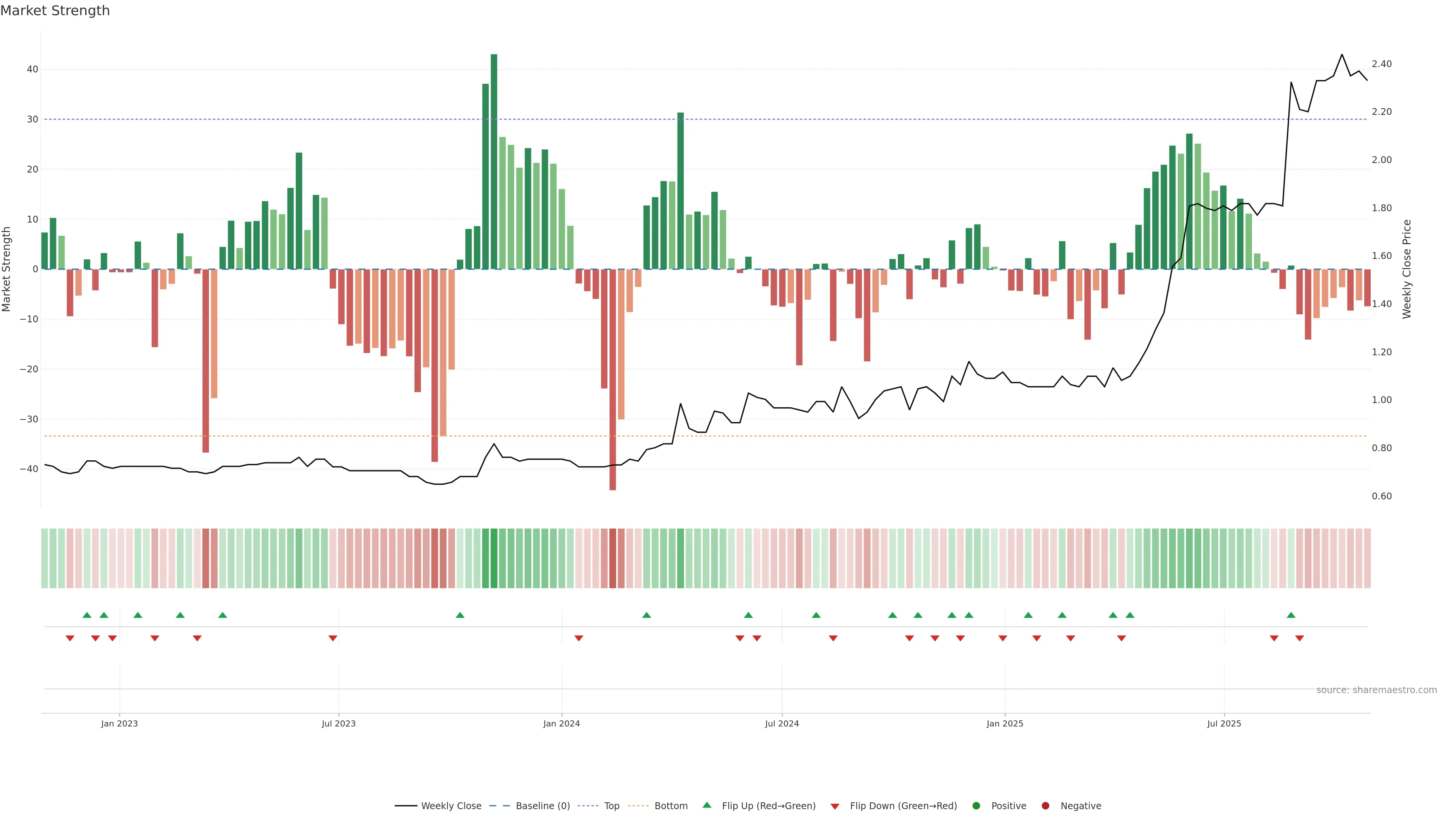Click the Jul 2024 x-axis label
The width and height of the screenshot is (1456, 819).
(x=782, y=723)
